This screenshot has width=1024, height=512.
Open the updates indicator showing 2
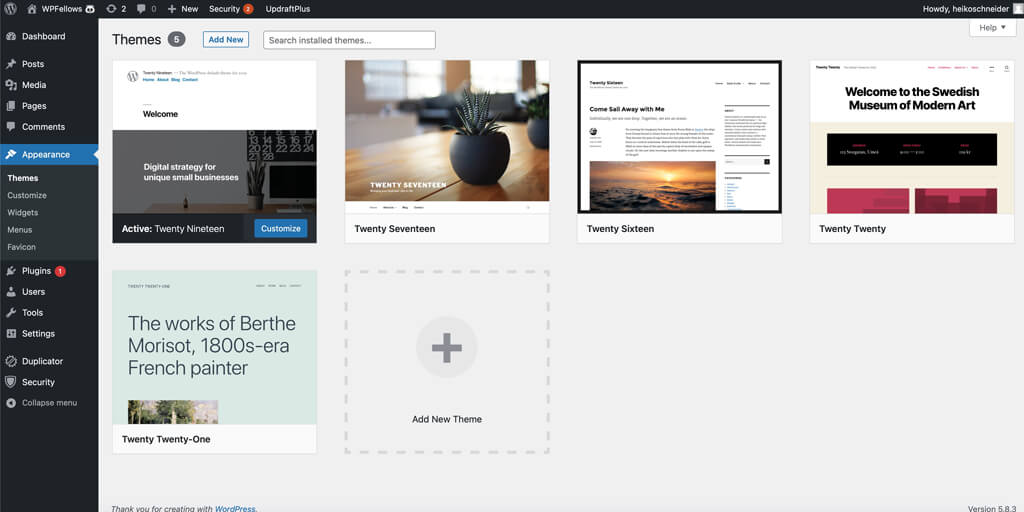click(116, 9)
